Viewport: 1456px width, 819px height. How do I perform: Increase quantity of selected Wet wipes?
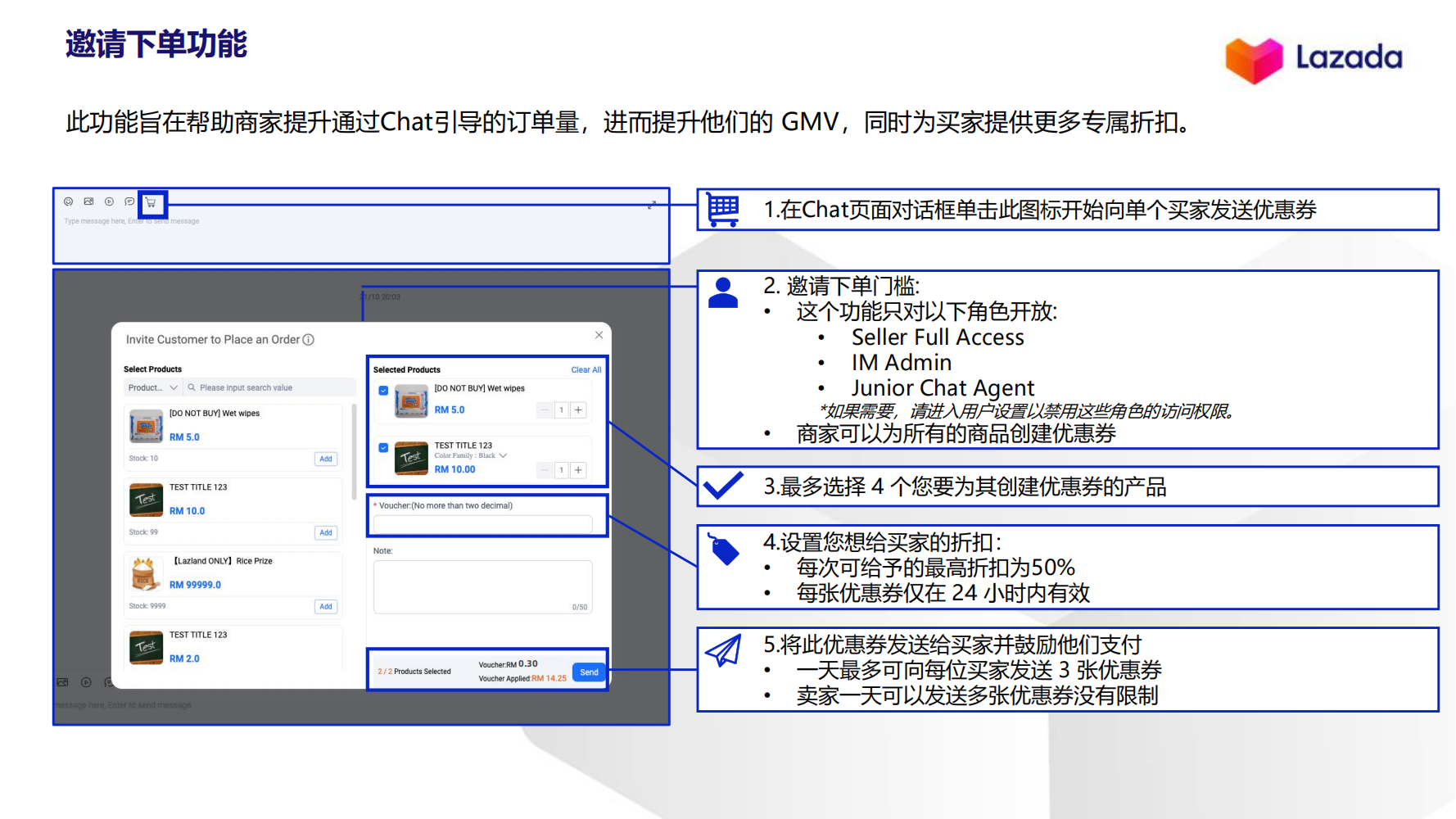click(578, 409)
